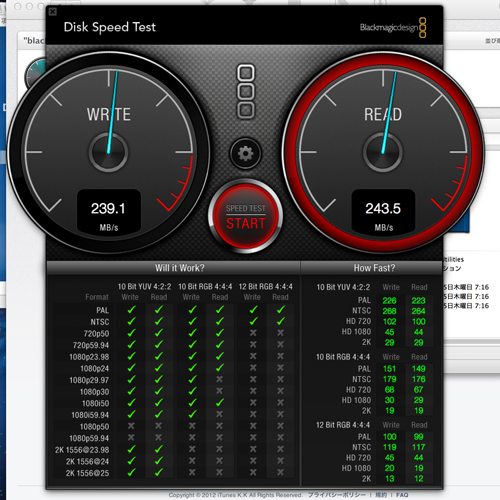Click the Blackmagicdesign logo

coord(393,27)
